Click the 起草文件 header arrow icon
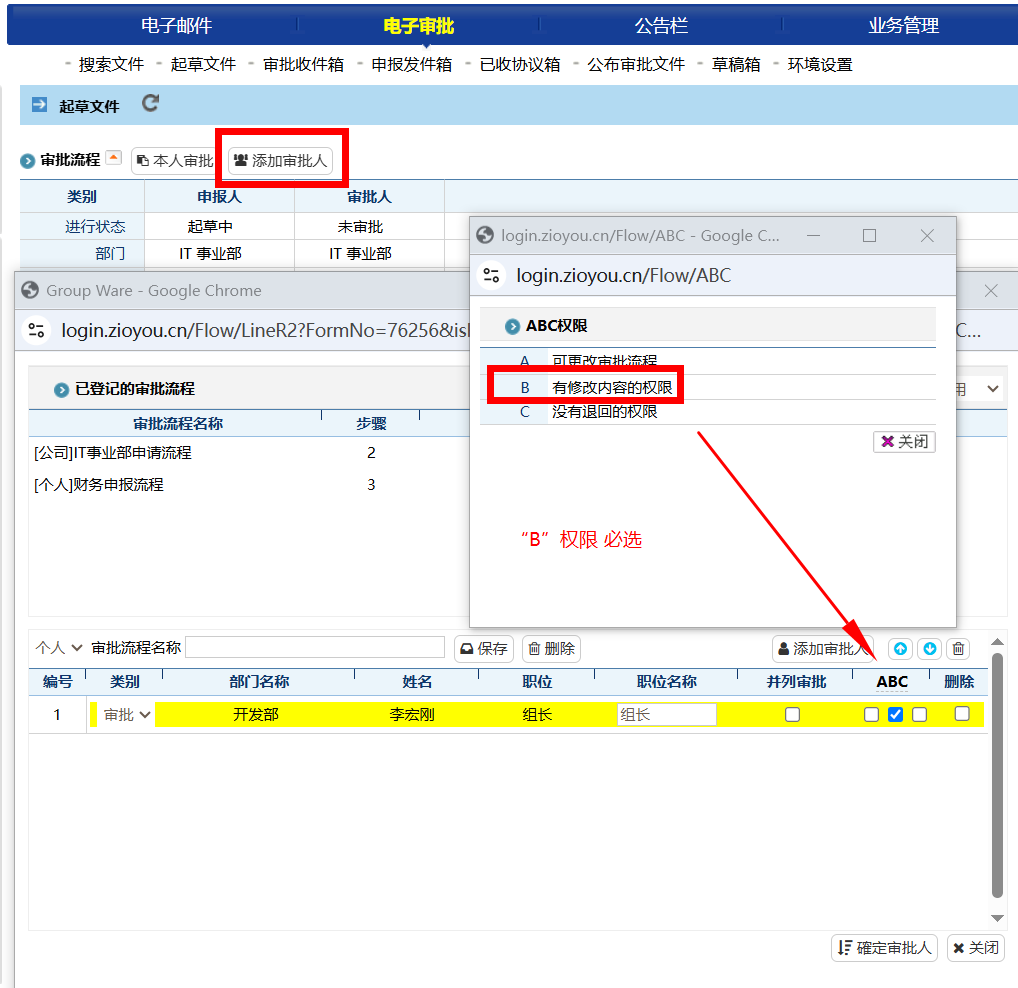Screen dimensions: 1018x988 coord(40,105)
